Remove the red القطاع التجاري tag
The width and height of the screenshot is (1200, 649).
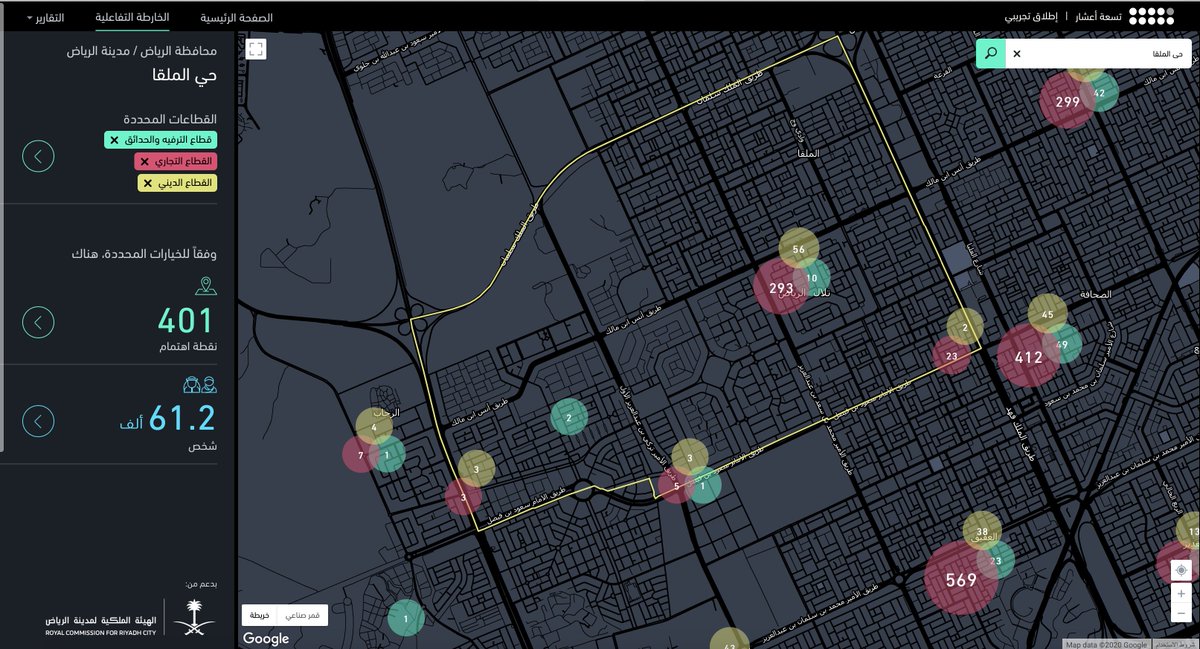point(144,161)
